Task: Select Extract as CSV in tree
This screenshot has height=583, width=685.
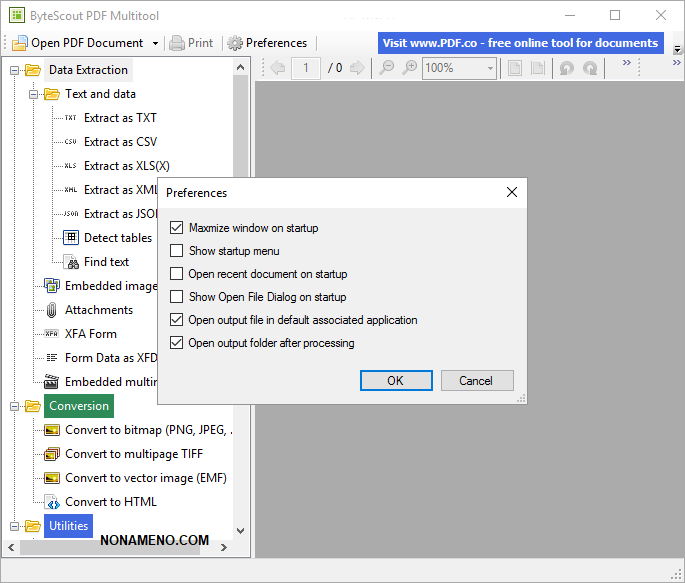Action: pos(120,142)
